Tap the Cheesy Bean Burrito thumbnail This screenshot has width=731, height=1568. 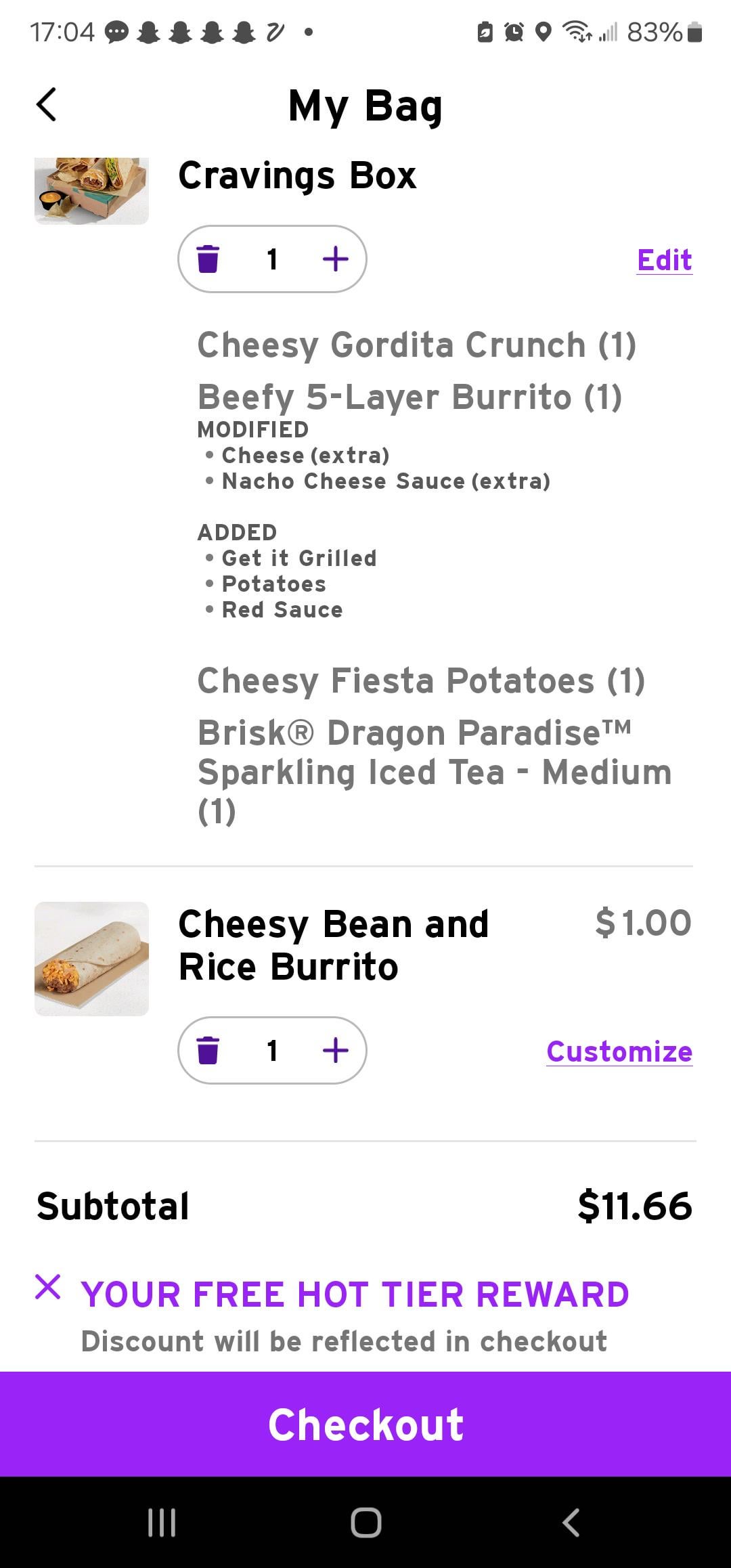pyautogui.click(x=91, y=959)
